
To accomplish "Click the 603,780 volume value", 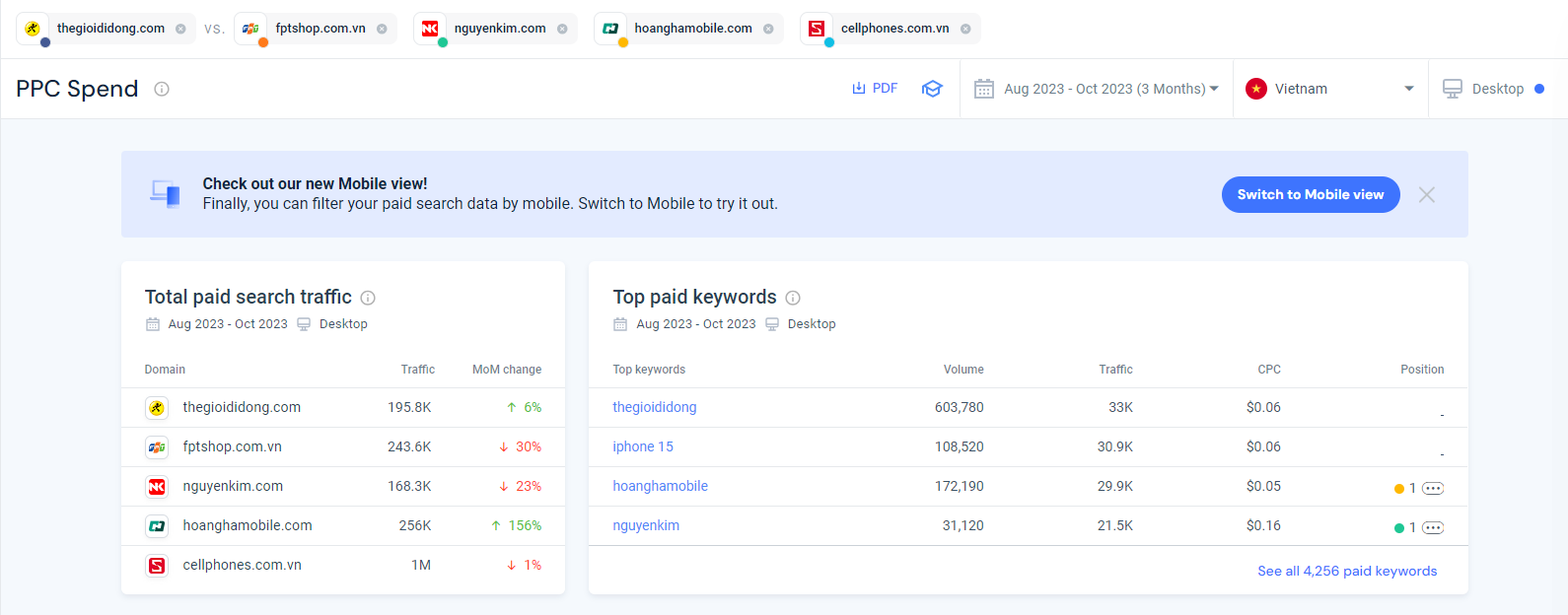I will (960, 407).
